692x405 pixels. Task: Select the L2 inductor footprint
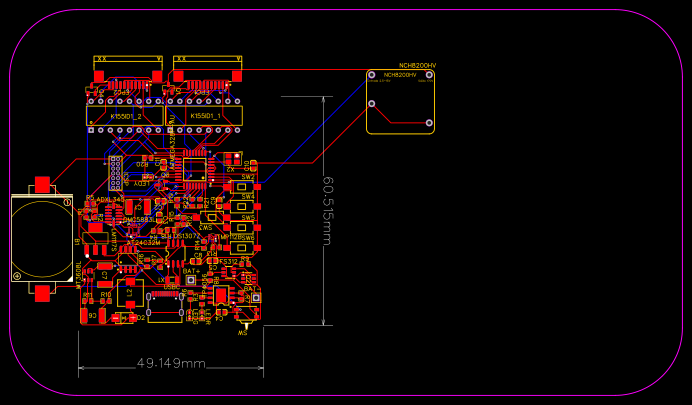tap(130, 293)
